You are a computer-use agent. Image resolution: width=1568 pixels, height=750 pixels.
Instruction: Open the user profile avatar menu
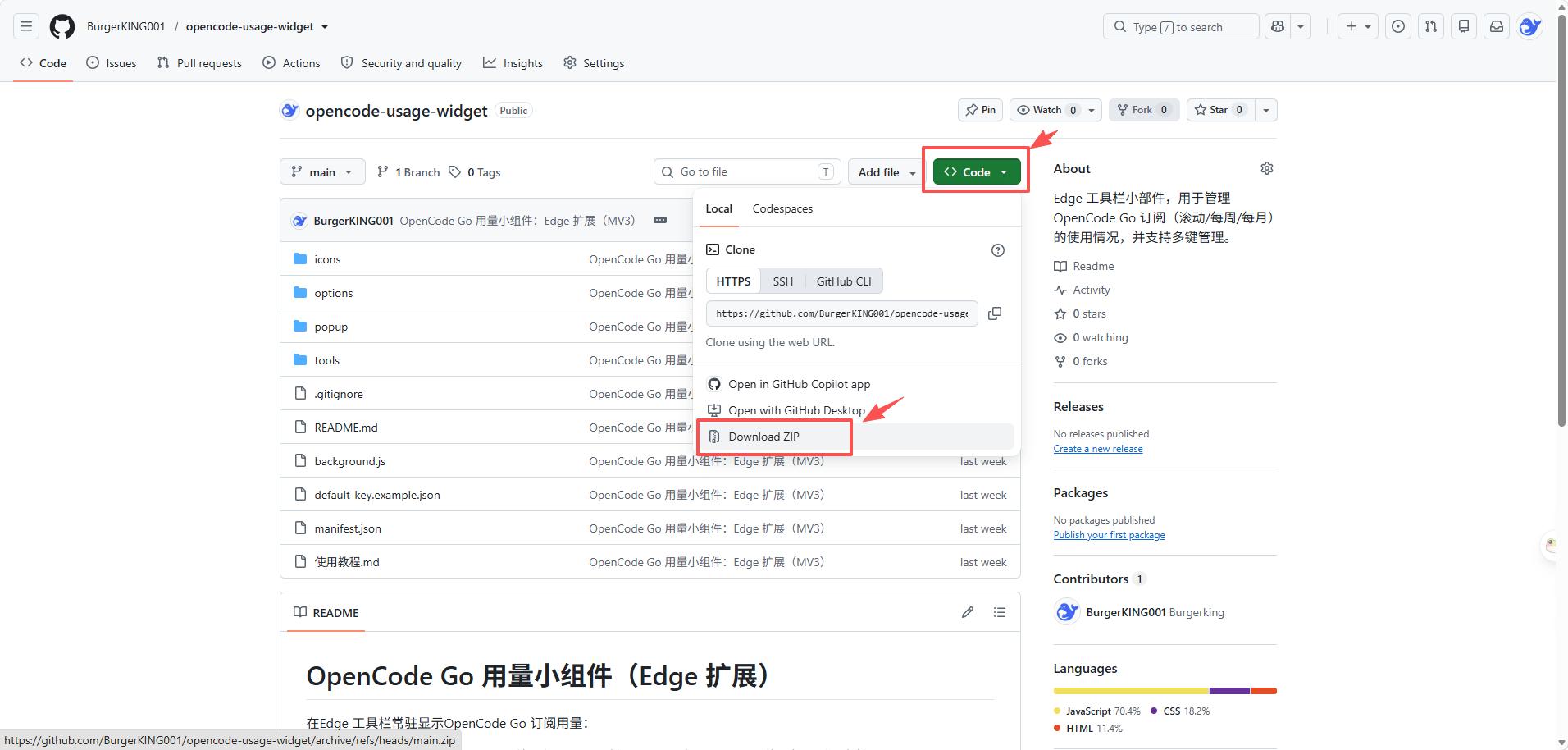click(1529, 26)
